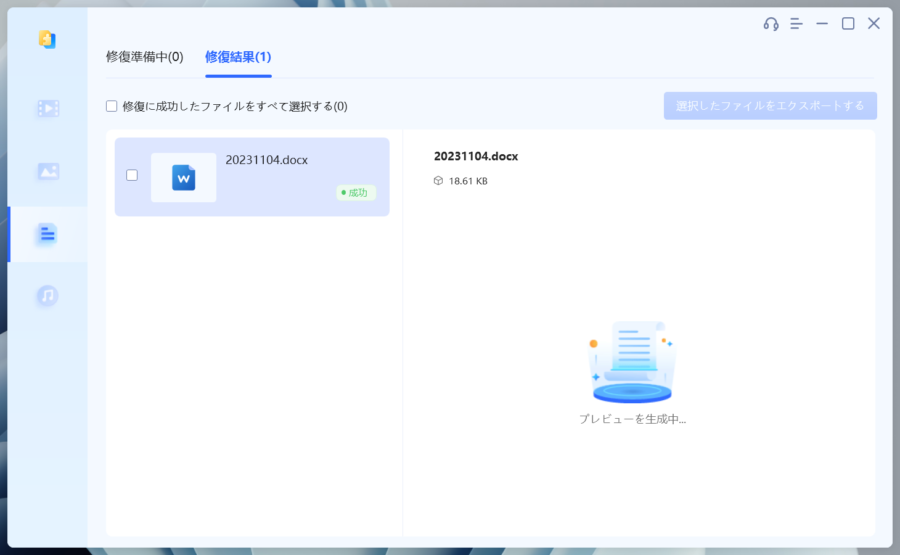Viewport: 900px width, 555px height.
Task: Select the file repair sidebar icon
Action: 47,234
